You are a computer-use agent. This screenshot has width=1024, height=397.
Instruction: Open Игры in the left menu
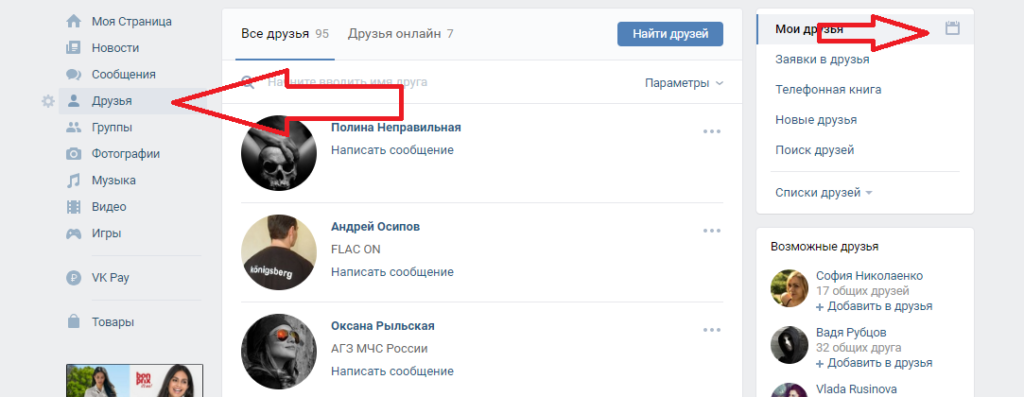click(106, 233)
